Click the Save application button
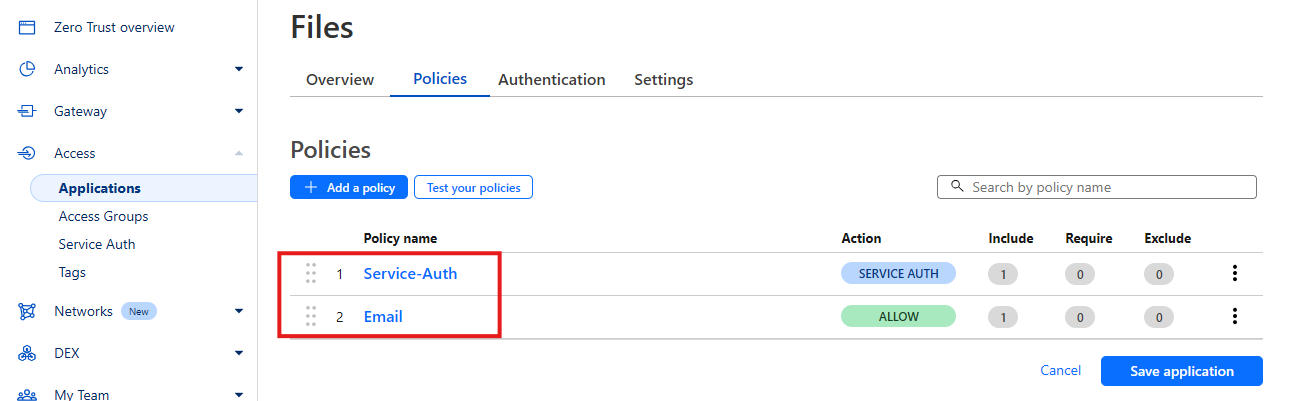This screenshot has height=401, width=1290. 1181,371
